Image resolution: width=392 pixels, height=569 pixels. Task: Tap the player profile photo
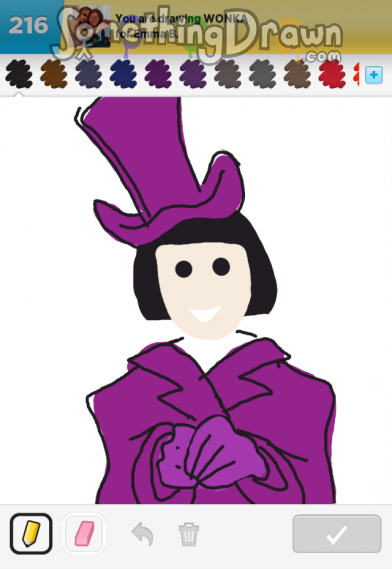[90, 26]
